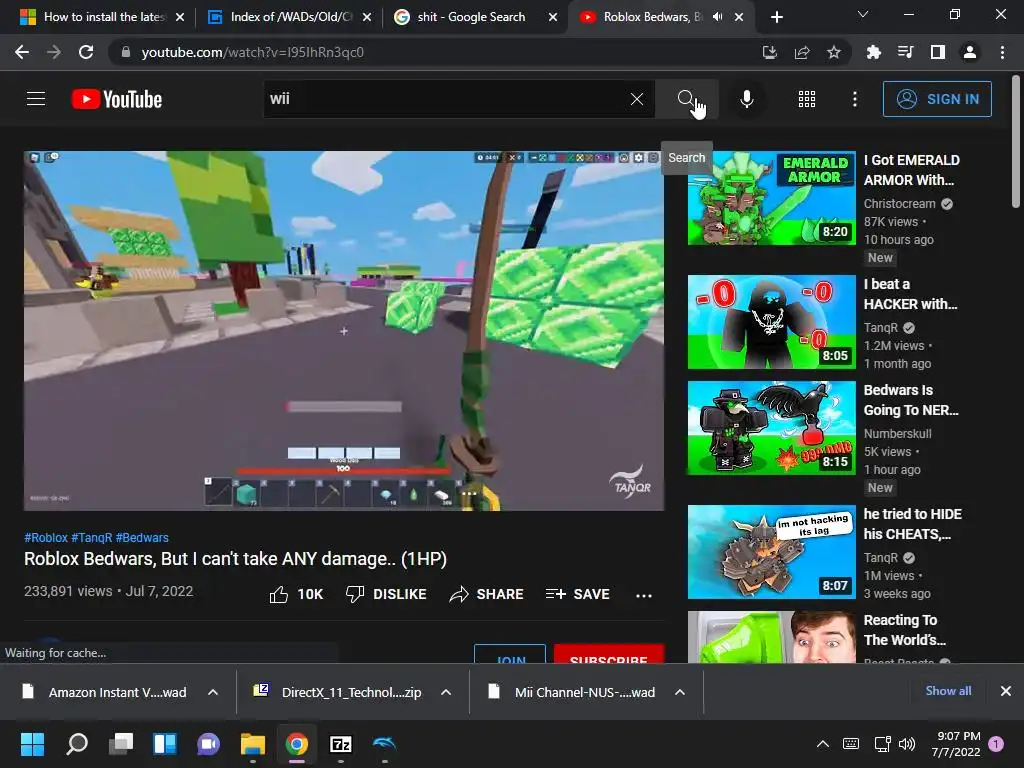Open Chrome profile avatar
This screenshot has width=1024, height=768.
point(970,52)
